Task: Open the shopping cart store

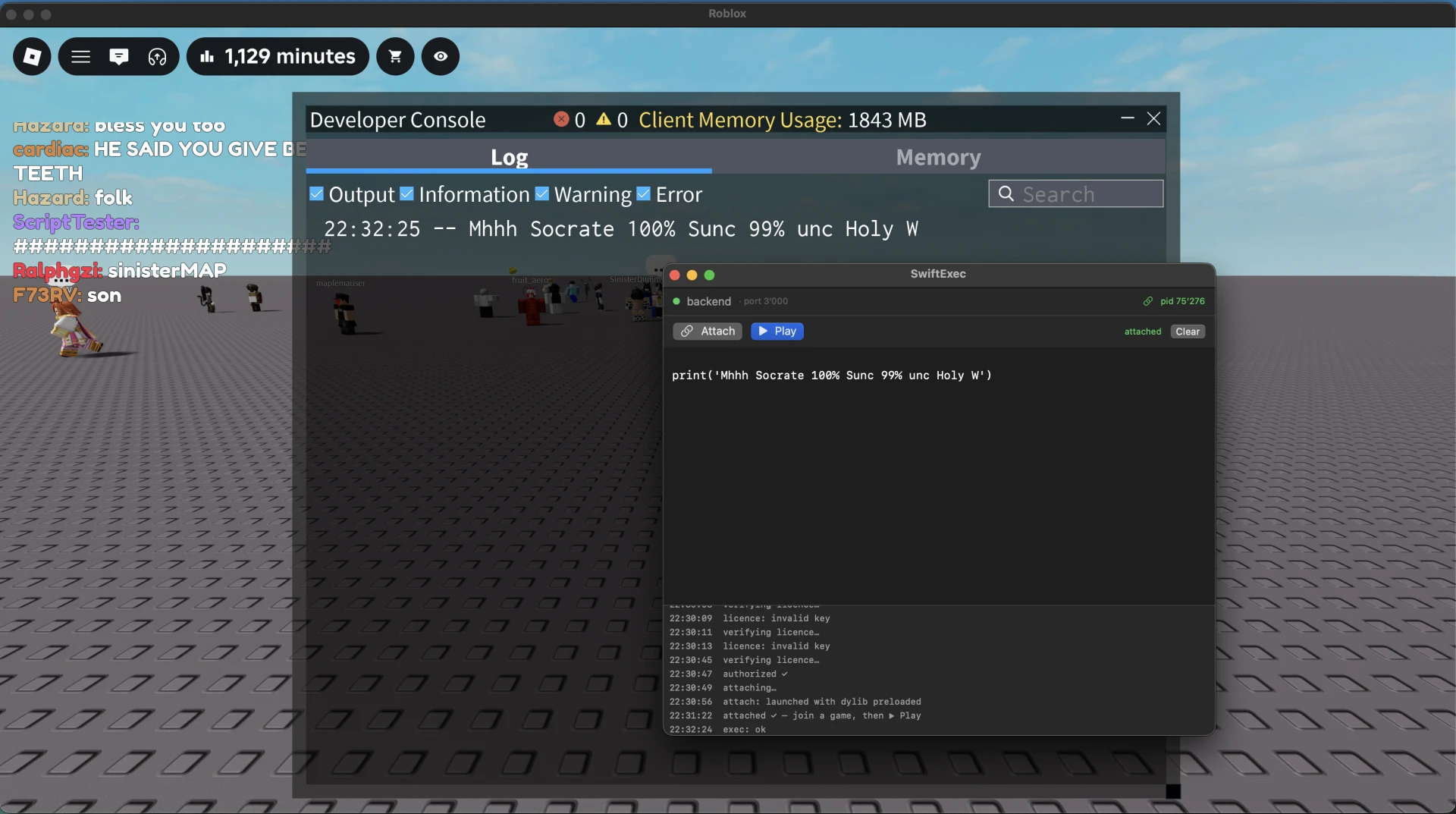Action: coord(395,56)
